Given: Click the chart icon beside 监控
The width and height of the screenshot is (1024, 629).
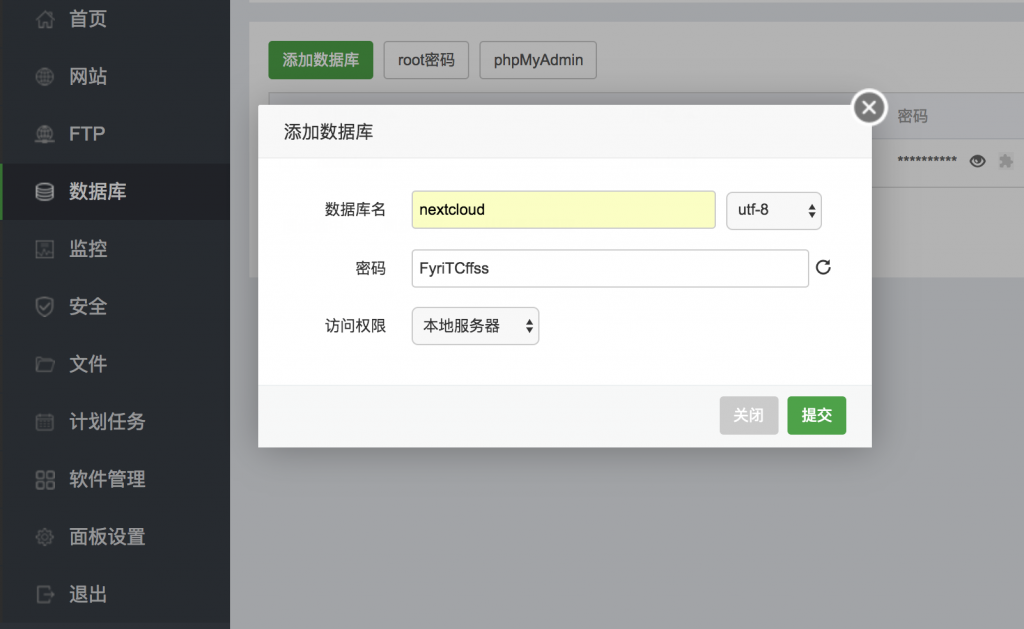Looking at the screenshot, I should 44,249.
